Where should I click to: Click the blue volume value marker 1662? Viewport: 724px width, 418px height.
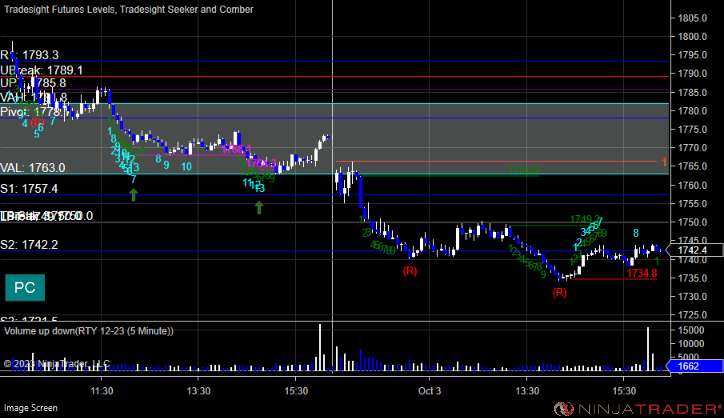tap(695, 366)
